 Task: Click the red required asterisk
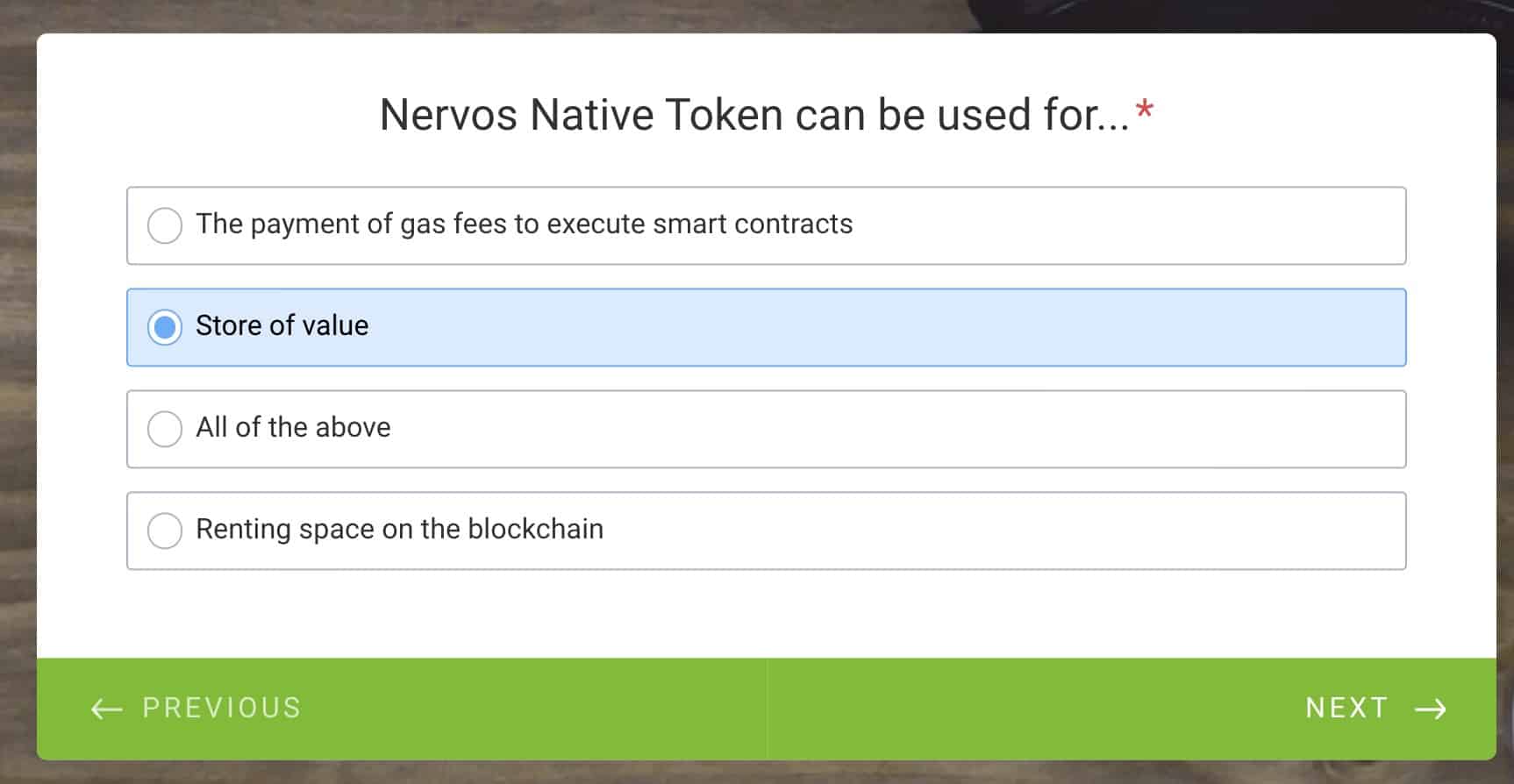point(1144,110)
